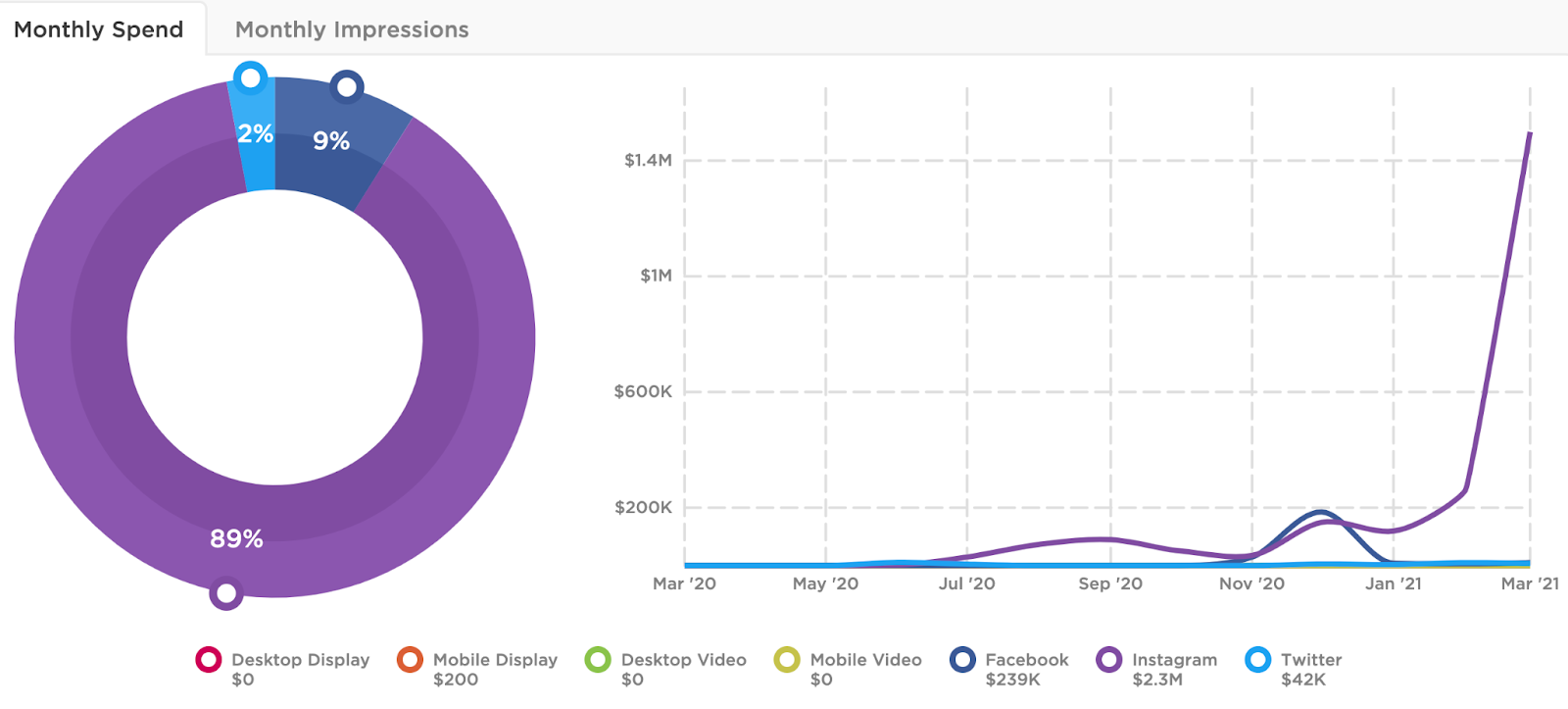Click the $2.3M Instagram spend value

(x=1157, y=680)
